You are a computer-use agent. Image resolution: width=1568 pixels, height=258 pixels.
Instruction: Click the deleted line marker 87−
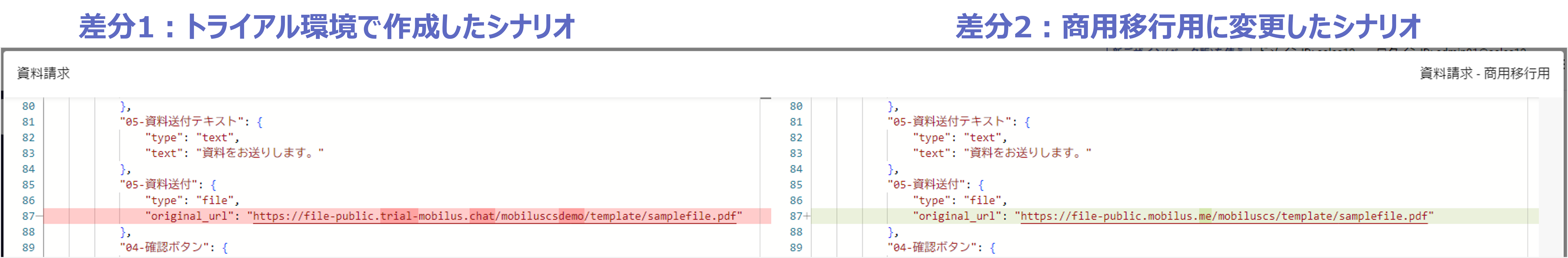pos(32,216)
